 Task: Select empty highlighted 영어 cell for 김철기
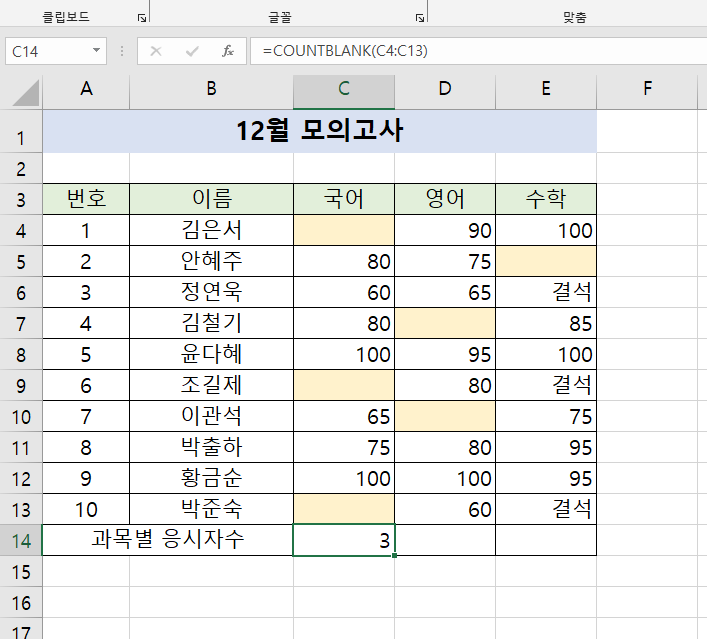click(445, 323)
